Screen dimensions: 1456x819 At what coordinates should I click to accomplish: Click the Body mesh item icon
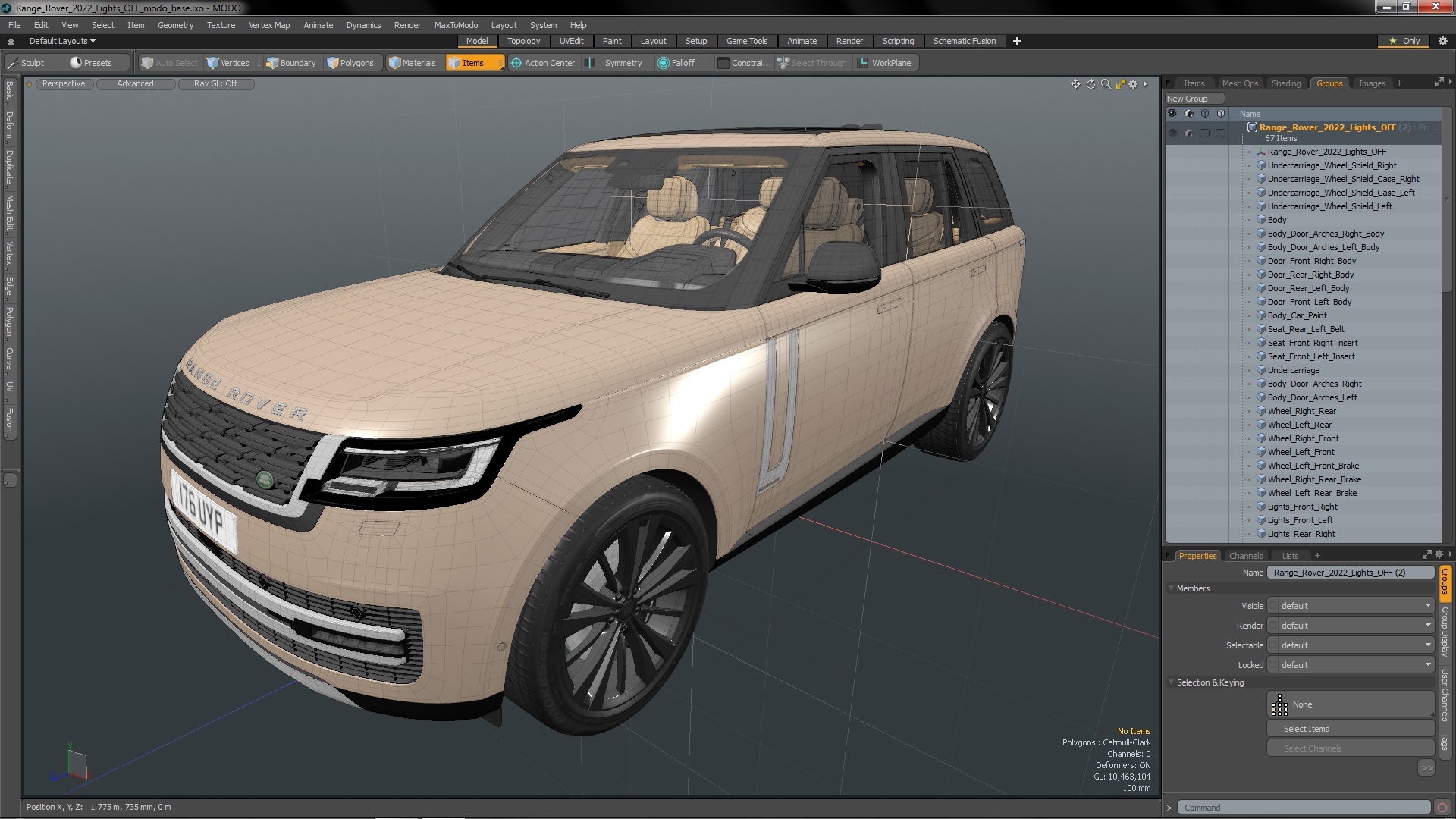[x=1261, y=220]
